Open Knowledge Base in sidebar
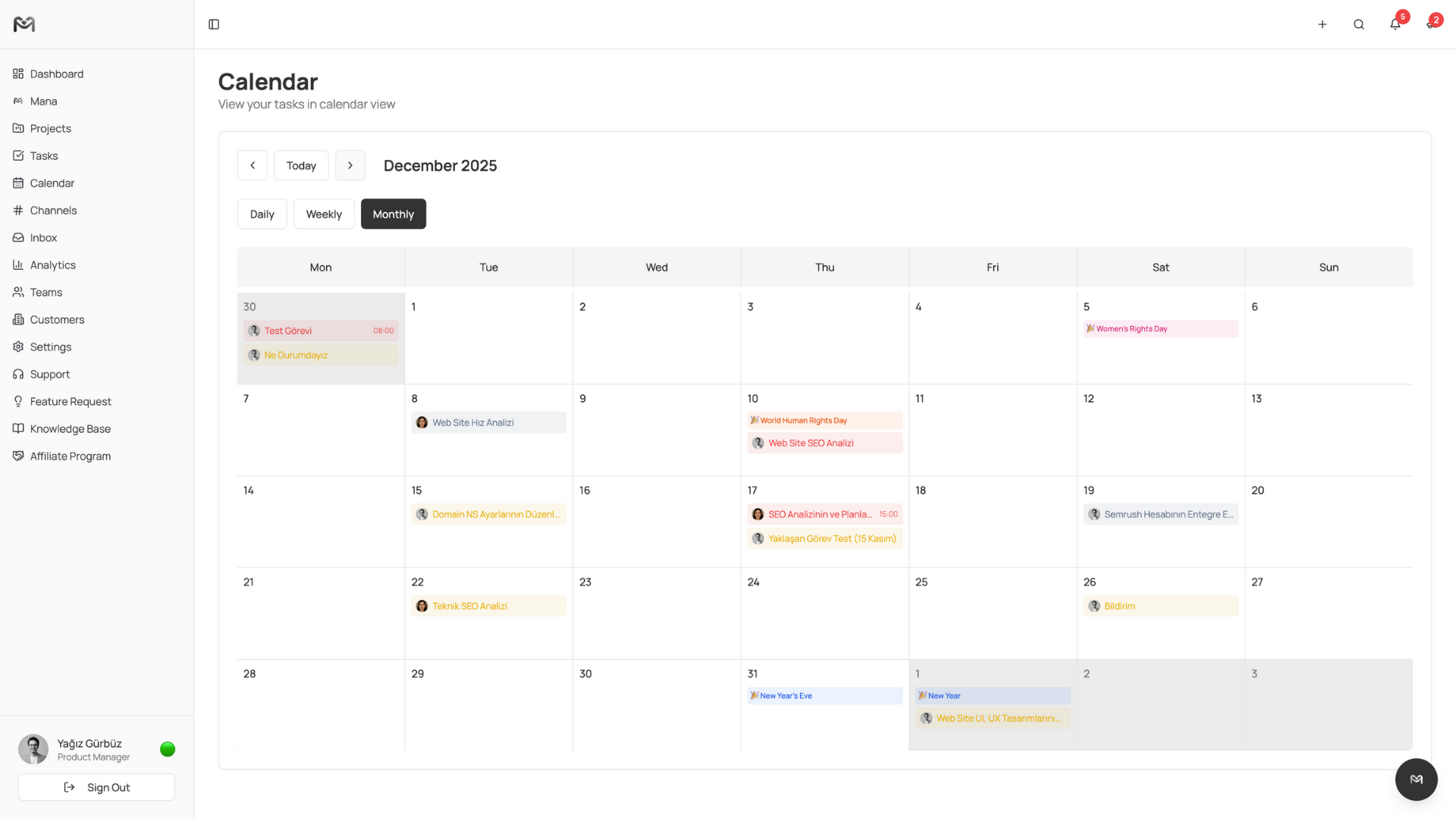The image size is (1456, 819). (x=70, y=428)
